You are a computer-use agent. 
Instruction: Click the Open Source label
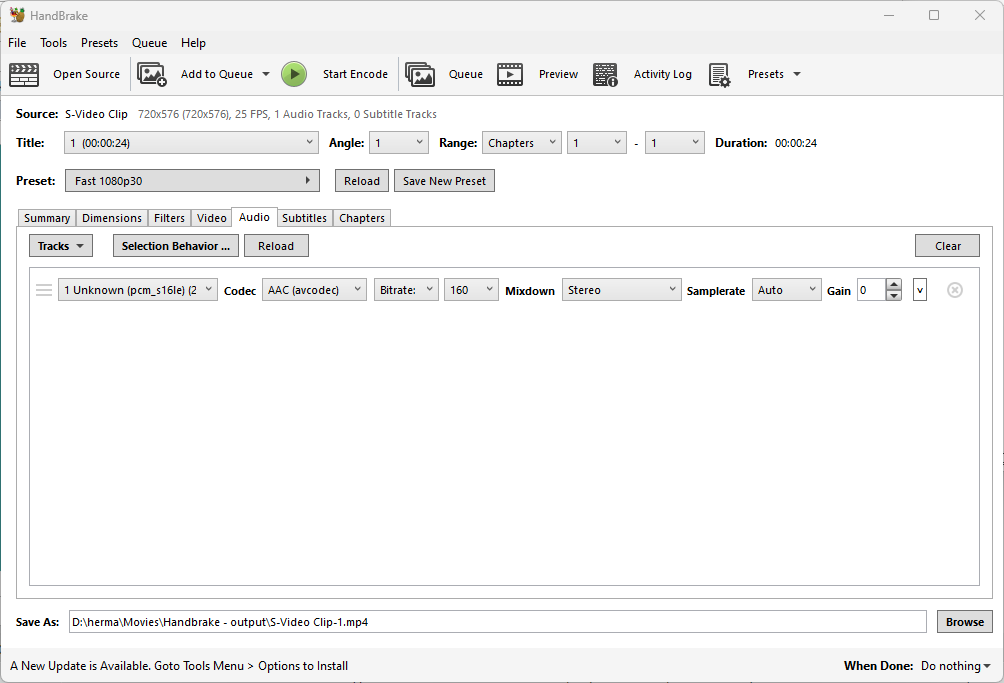point(86,74)
